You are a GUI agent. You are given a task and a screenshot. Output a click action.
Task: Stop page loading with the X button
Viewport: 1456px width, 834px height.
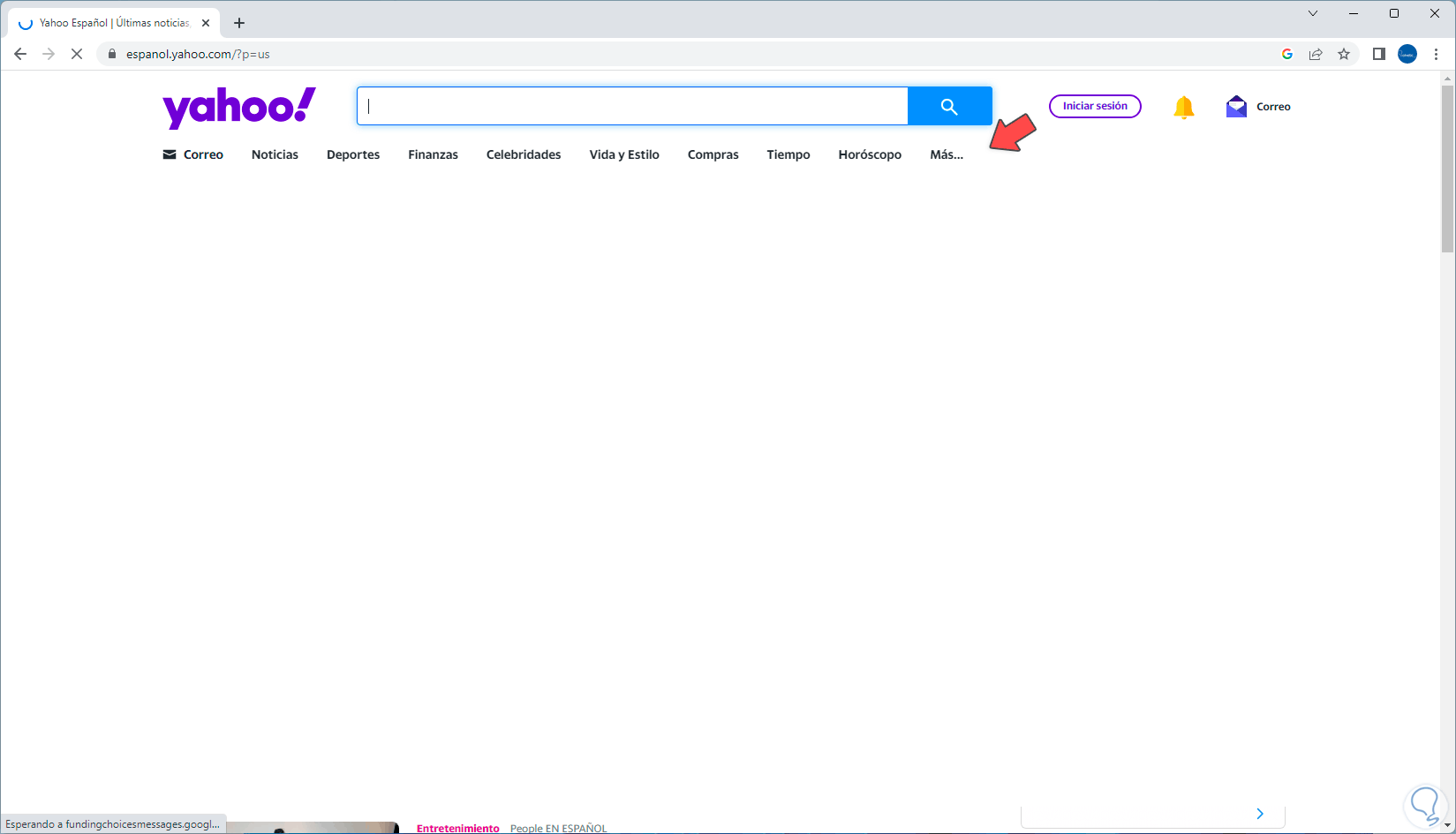click(77, 54)
